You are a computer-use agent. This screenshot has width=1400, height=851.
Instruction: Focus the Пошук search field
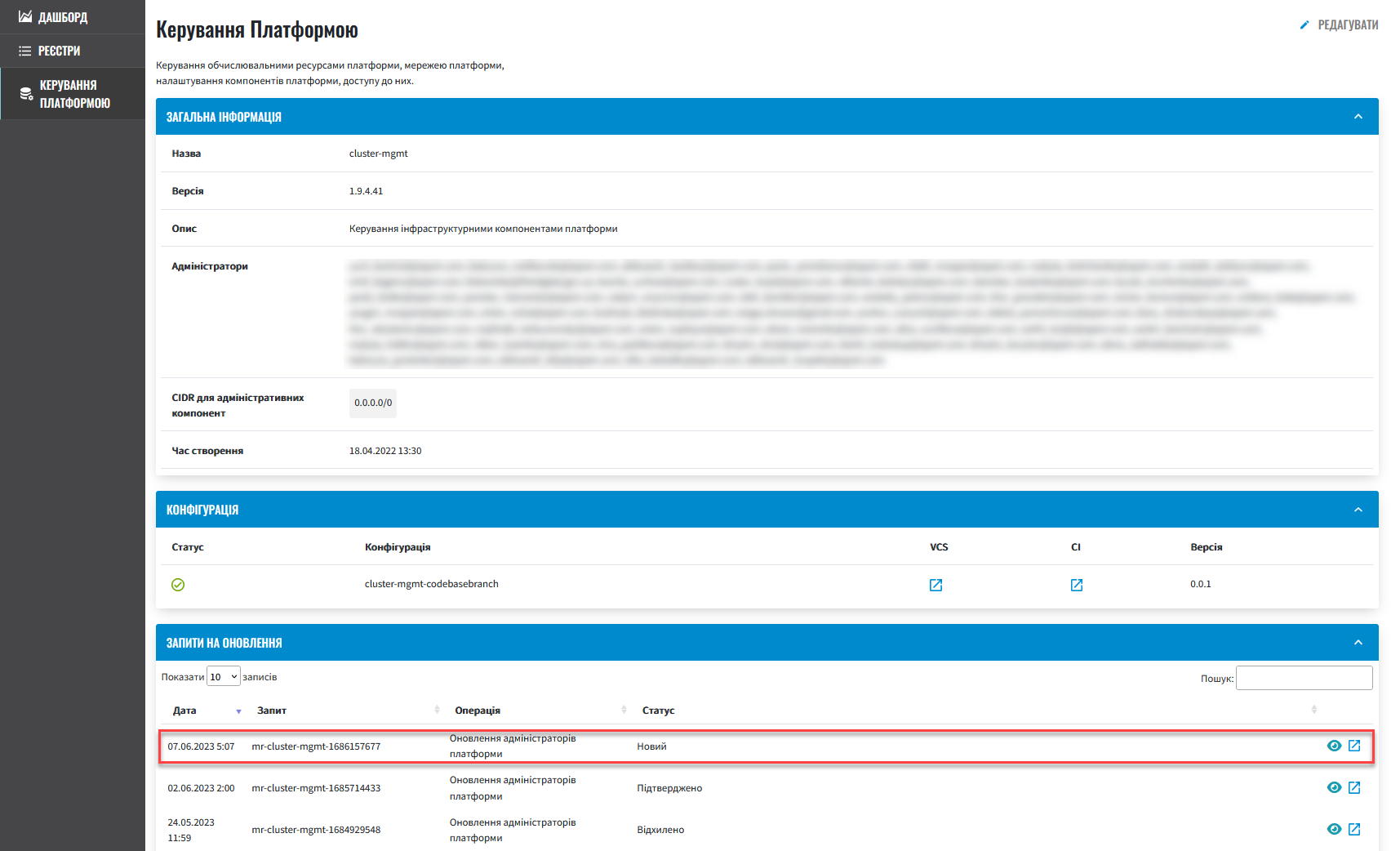tap(1304, 678)
